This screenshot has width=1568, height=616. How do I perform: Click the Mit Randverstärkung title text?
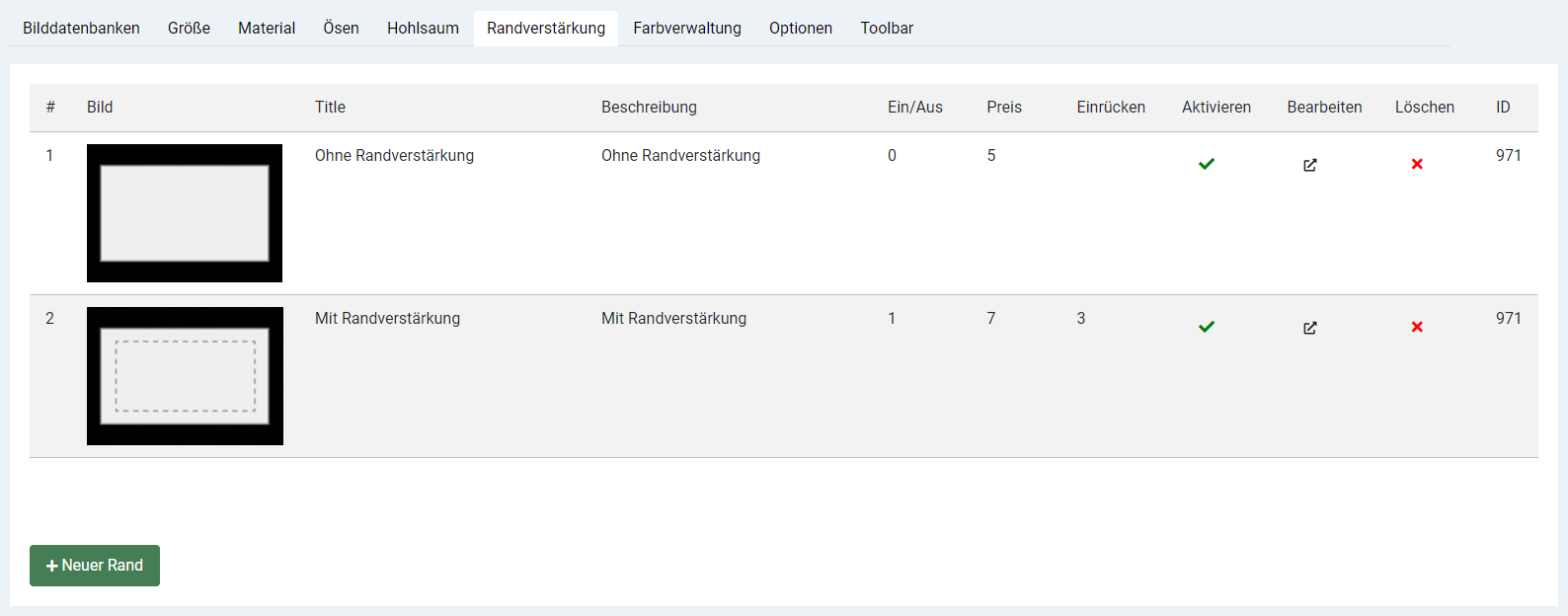[387, 318]
